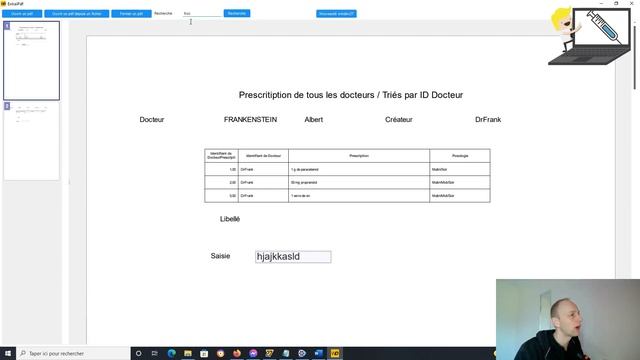Select page 2 thumbnail in sidebar
The height and width of the screenshot is (360, 640).
pos(31,141)
